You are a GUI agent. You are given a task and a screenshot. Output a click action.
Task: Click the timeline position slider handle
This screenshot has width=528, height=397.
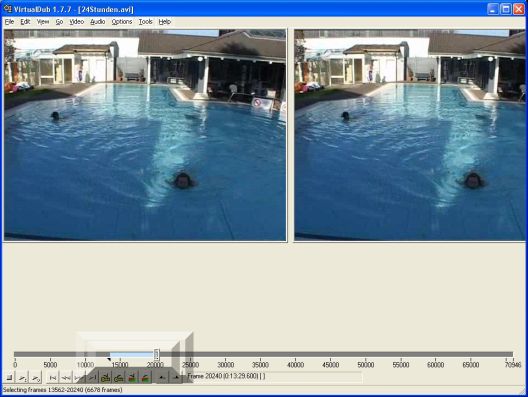pyautogui.click(x=156, y=355)
